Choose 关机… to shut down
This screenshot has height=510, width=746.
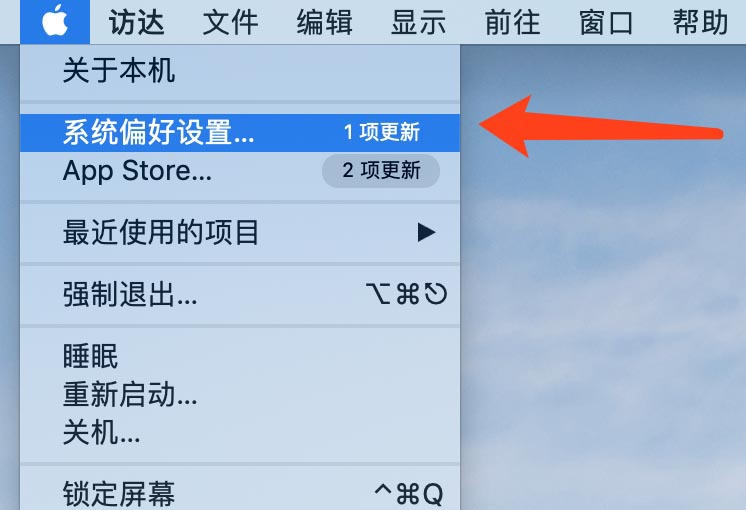point(240,432)
